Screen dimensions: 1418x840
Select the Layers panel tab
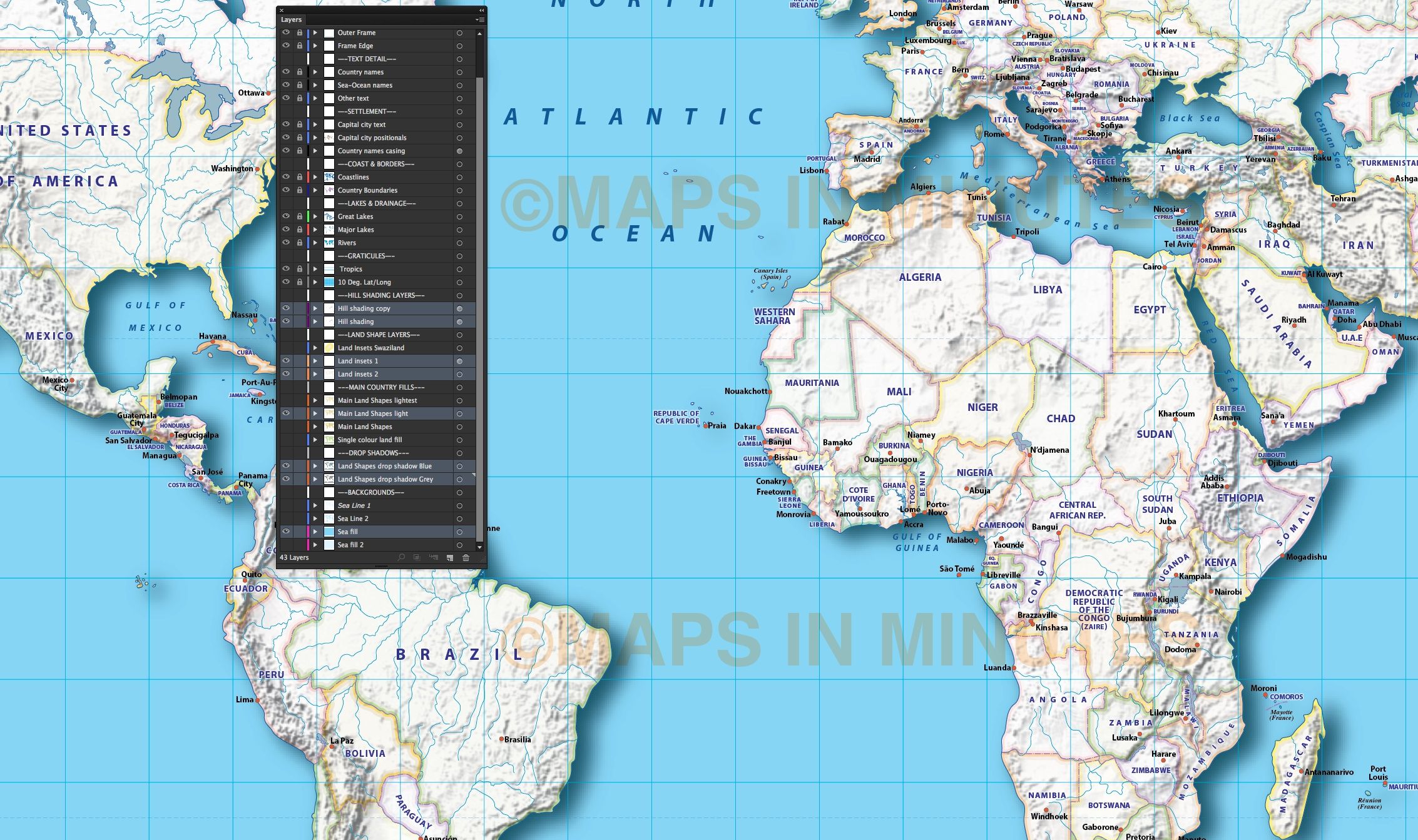[291, 19]
